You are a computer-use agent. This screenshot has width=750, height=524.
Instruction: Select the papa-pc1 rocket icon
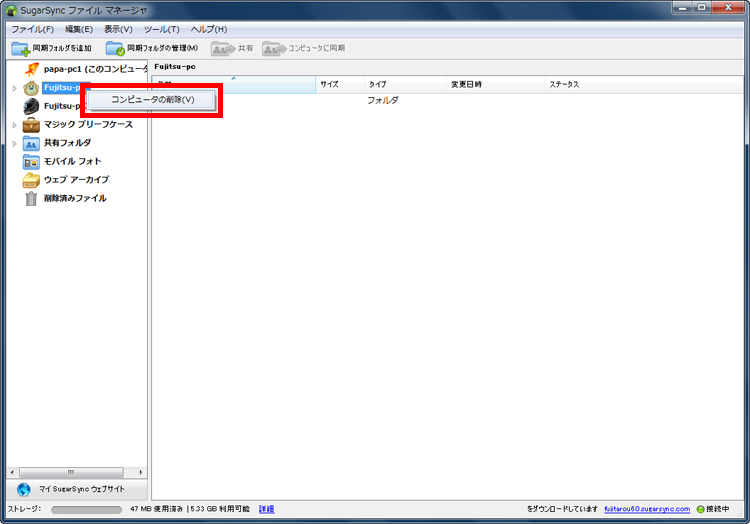[32, 69]
